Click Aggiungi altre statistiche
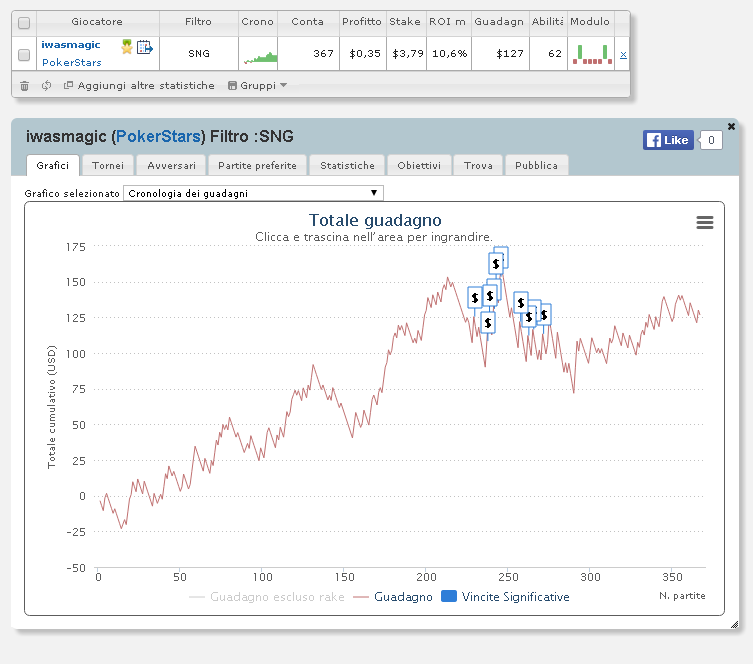The height and width of the screenshot is (664, 753). (x=139, y=85)
